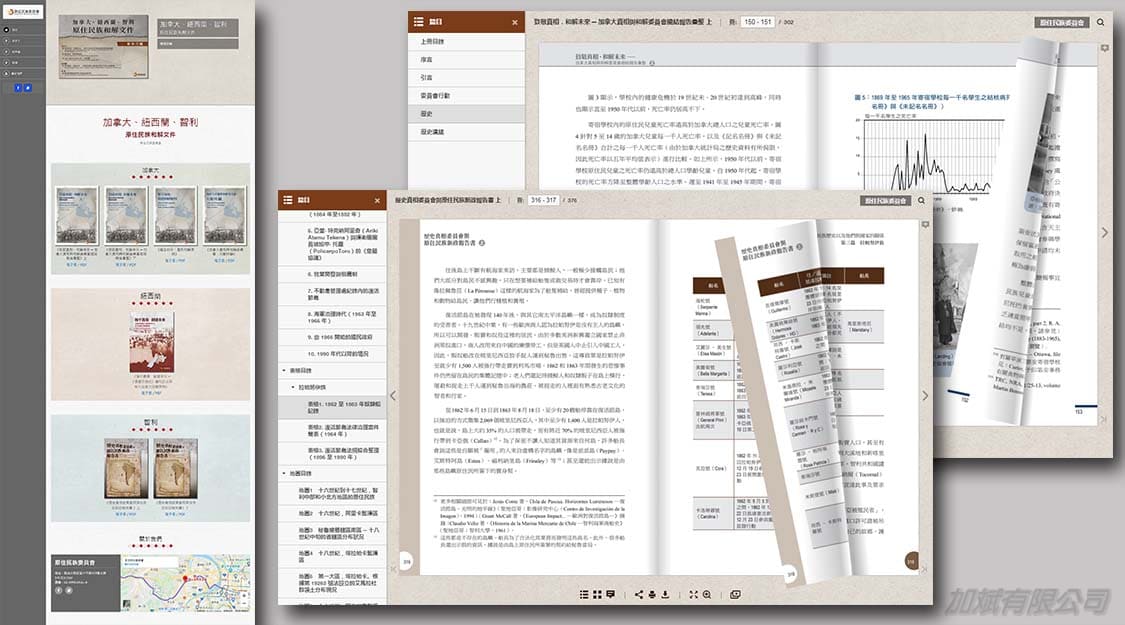Open 歷史遺緒 in the back viewer's contents
This screenshot has height=625, width=1125.
[467, 132]
